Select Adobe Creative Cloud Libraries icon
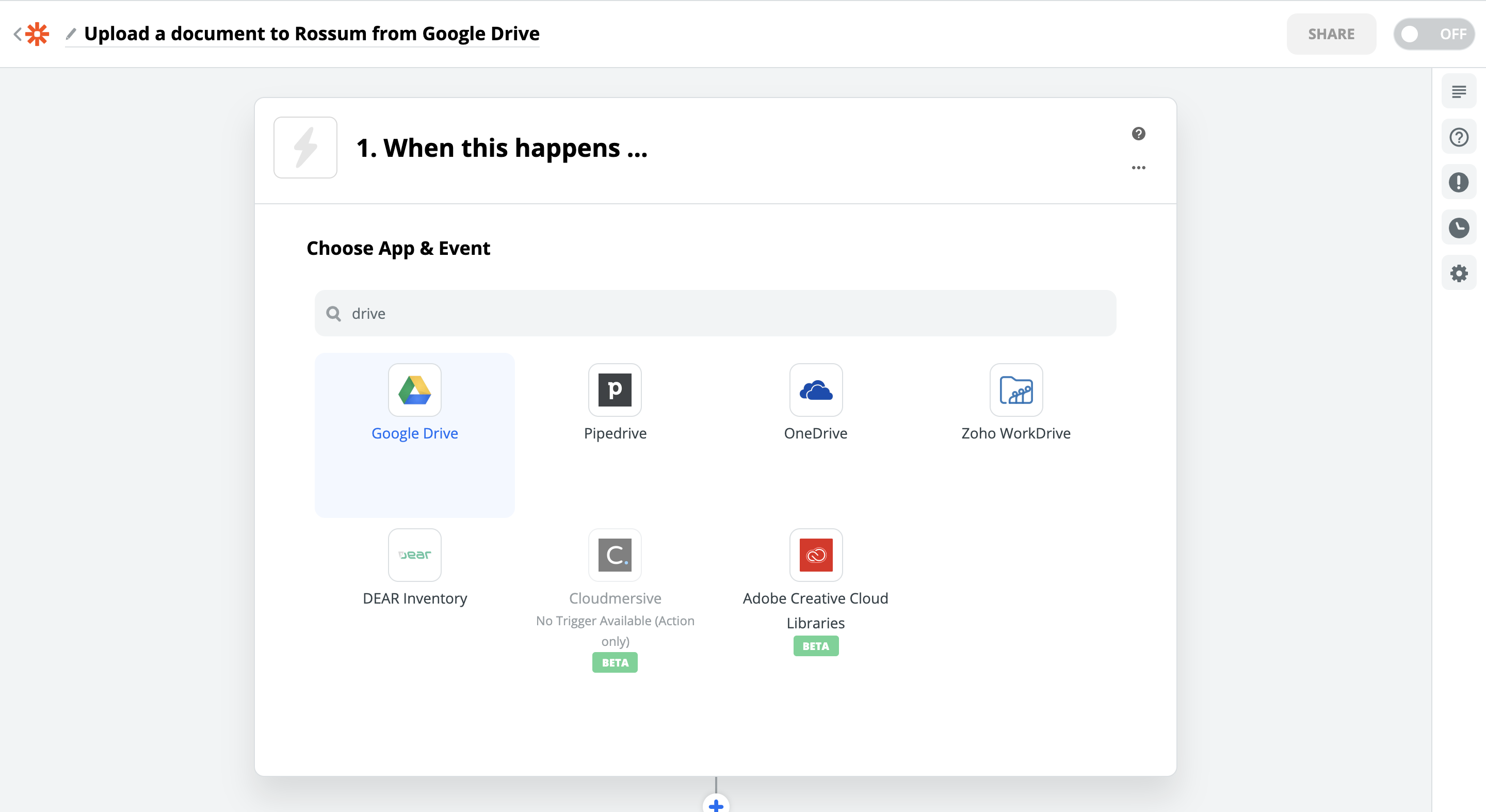This screenshot has width=1486, height=812. click(x=815, y=555)
